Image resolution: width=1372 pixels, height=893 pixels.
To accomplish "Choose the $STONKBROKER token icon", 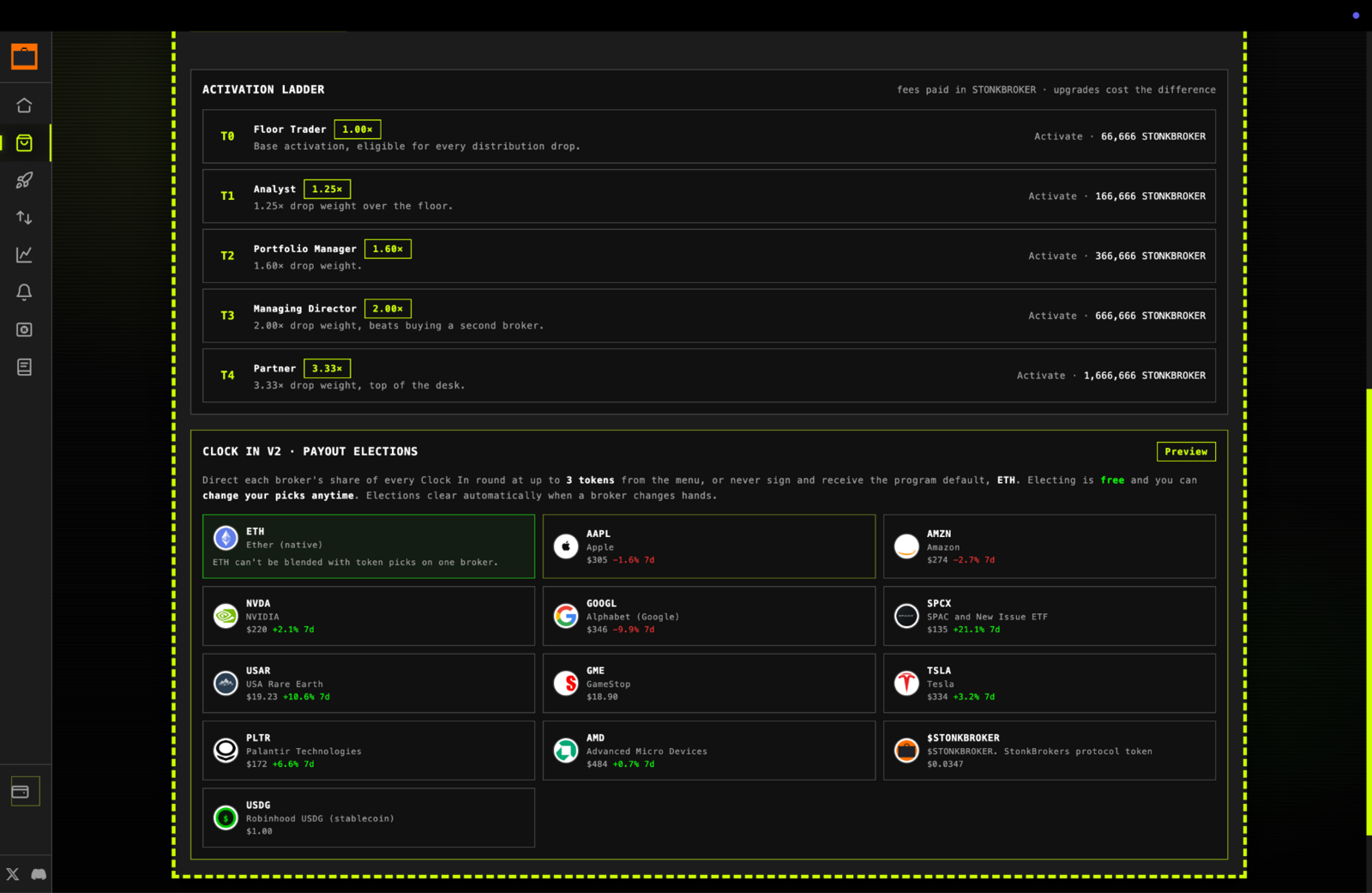I will pyautogui.click(x=906, y=751).
